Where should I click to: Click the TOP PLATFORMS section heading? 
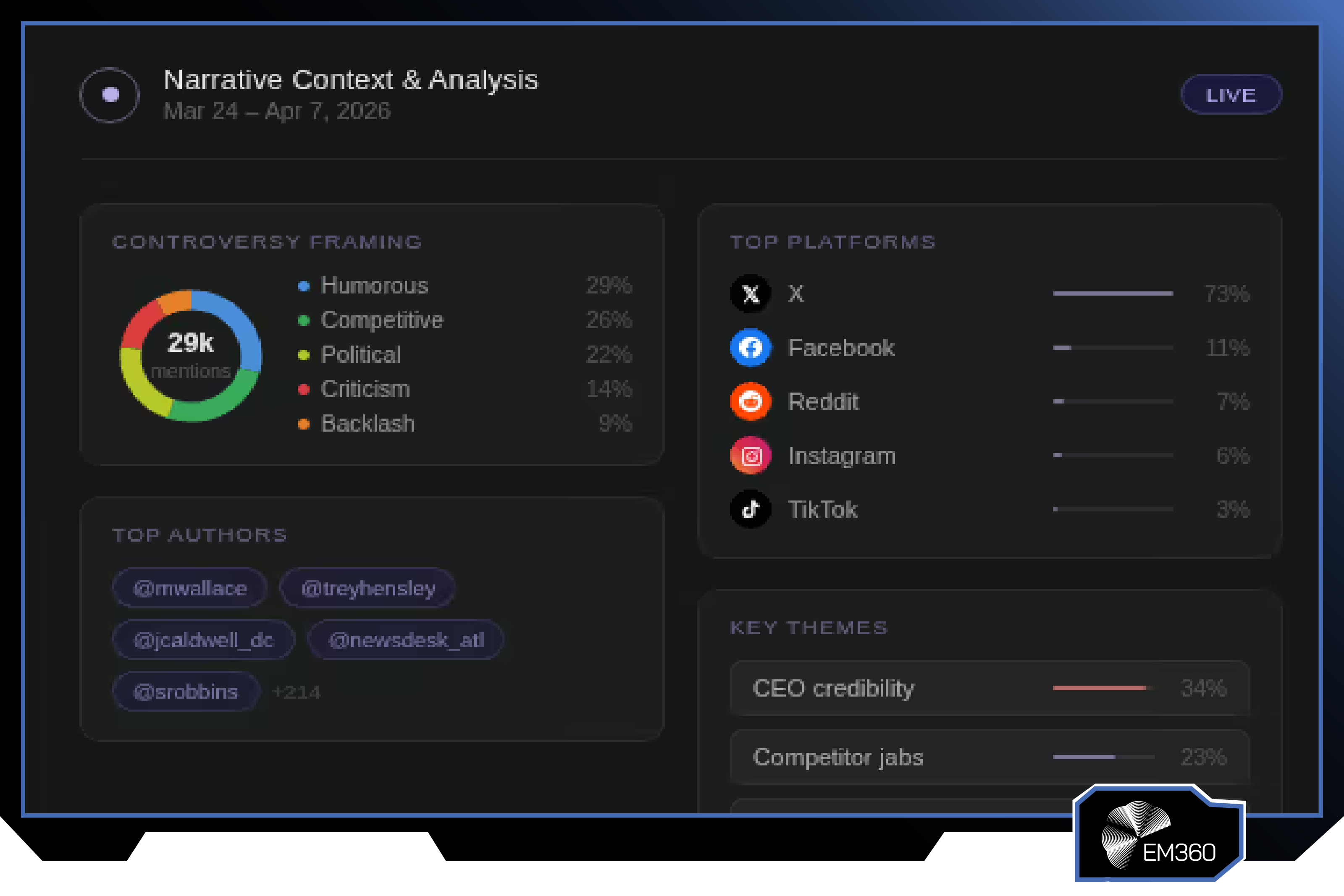832,242
